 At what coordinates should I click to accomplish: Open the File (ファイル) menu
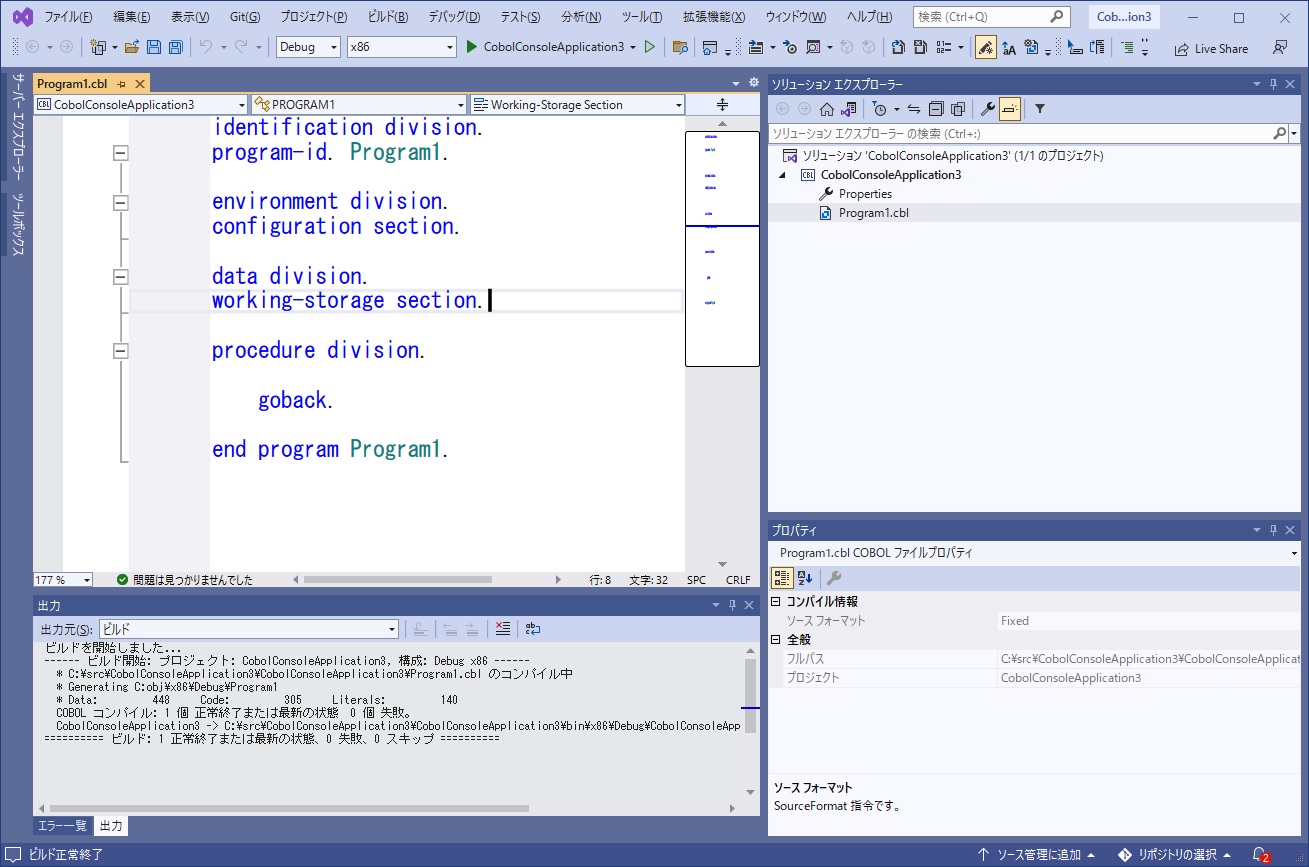pyautogui.click(x=68, y=17)
